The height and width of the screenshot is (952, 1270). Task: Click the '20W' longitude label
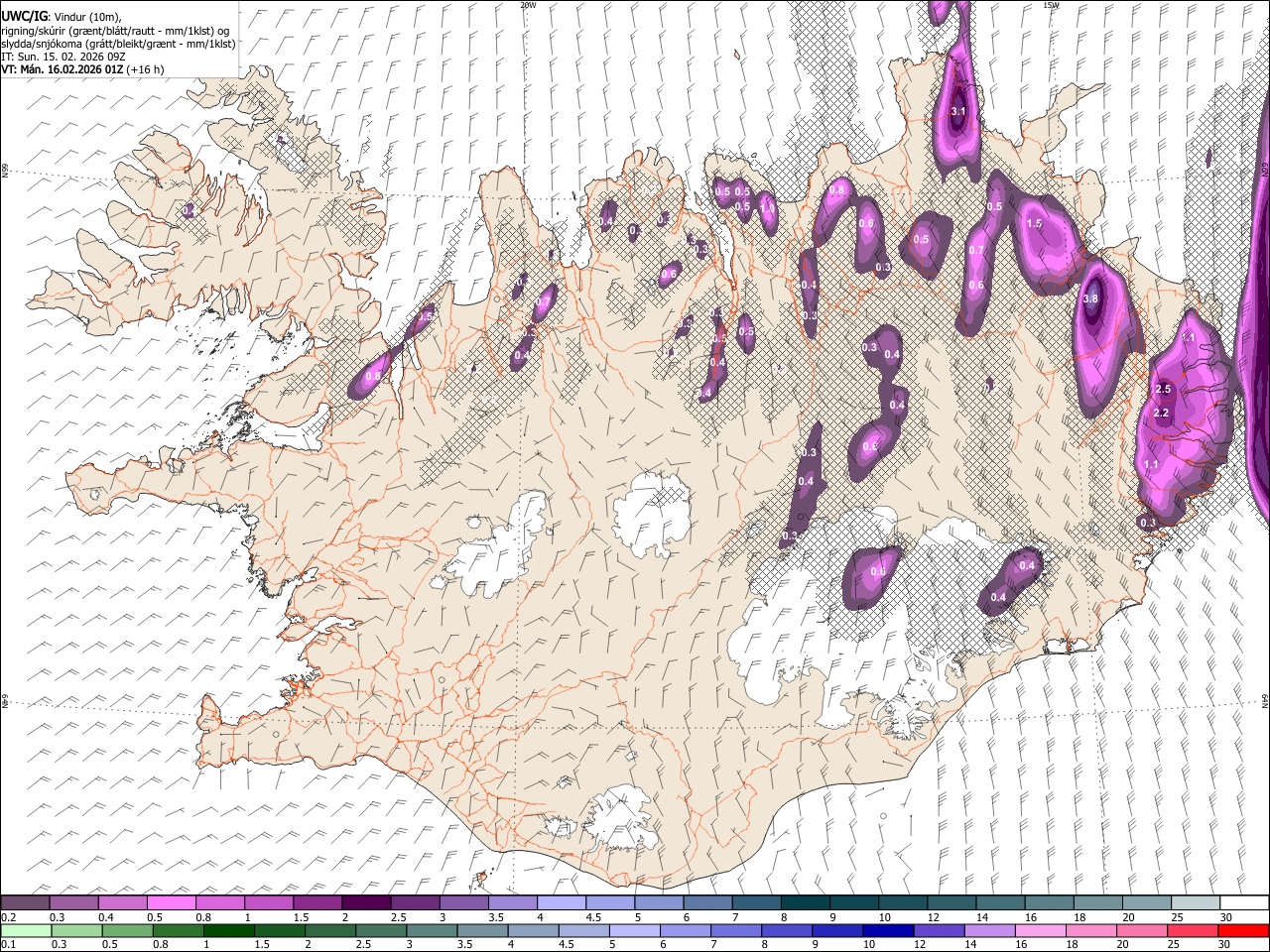tap(528, 5)
